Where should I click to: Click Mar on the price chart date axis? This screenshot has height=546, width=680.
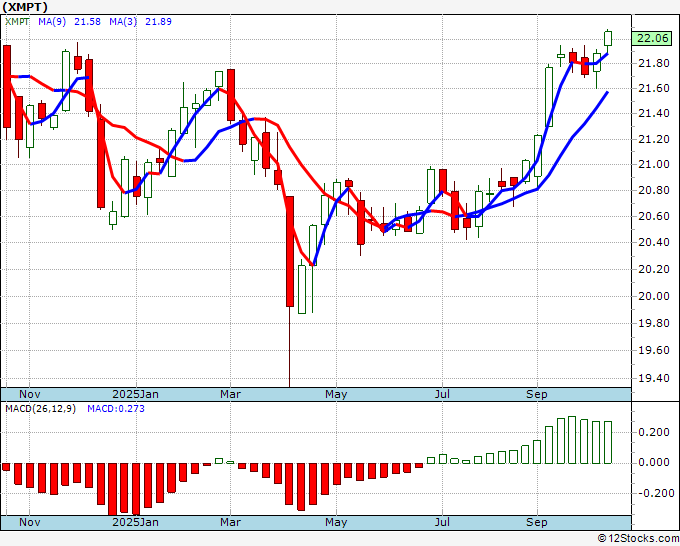coord(230,394)
